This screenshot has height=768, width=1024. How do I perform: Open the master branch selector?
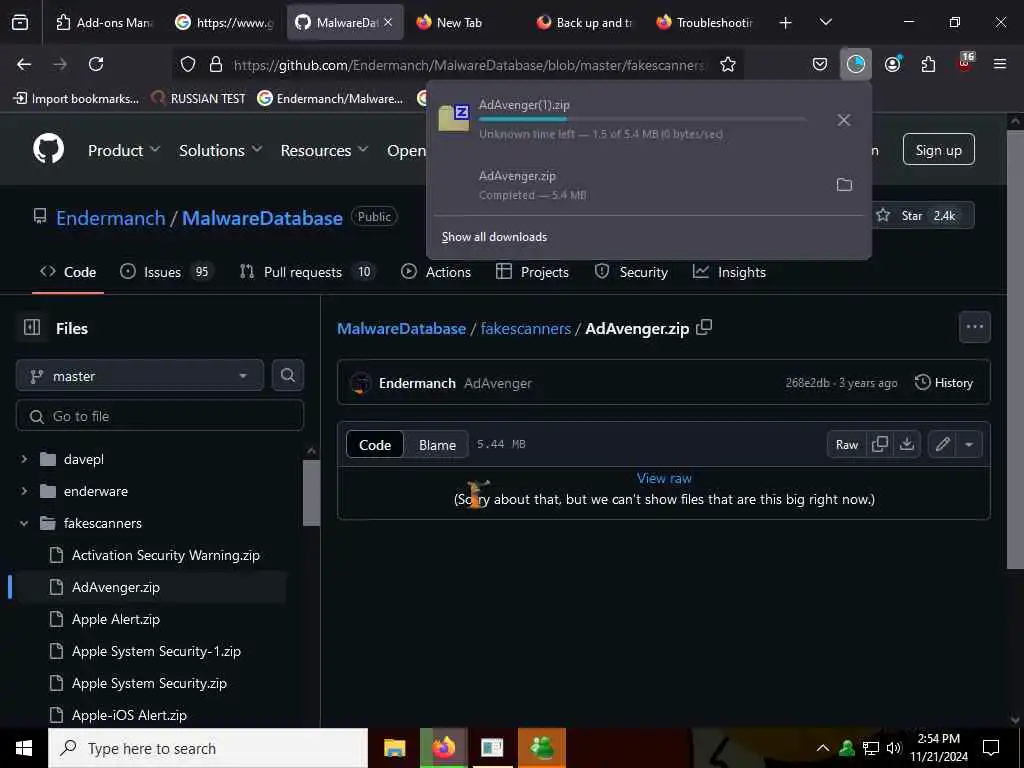[140, 376]
